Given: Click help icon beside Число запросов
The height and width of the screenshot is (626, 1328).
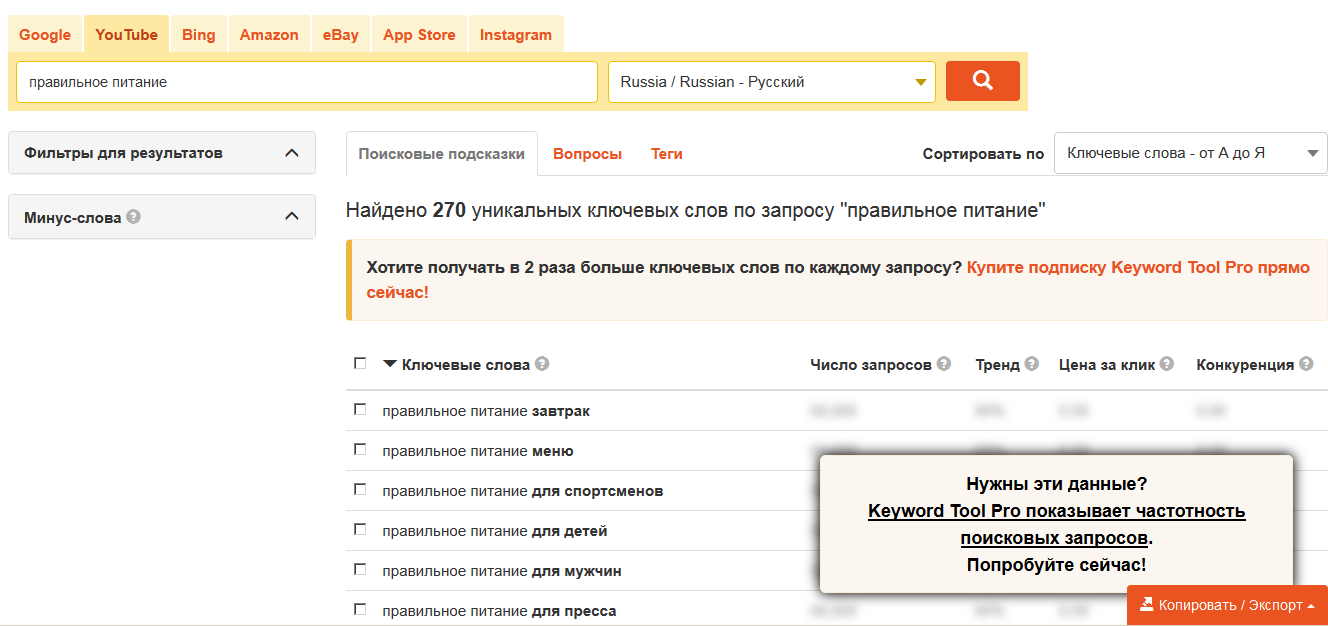Looking at the screenshot, I should (944, 364).
